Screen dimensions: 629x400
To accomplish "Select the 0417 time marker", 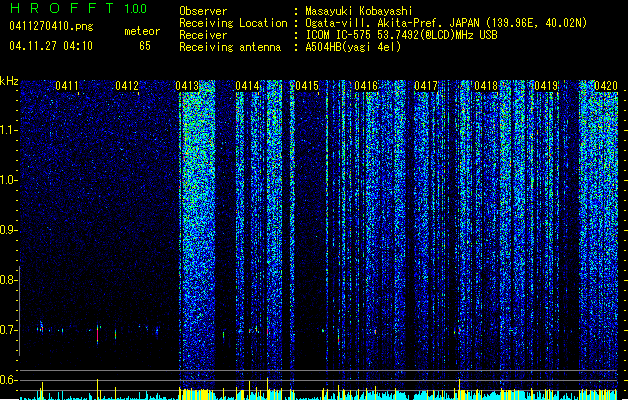I will (x=426, y=86).
